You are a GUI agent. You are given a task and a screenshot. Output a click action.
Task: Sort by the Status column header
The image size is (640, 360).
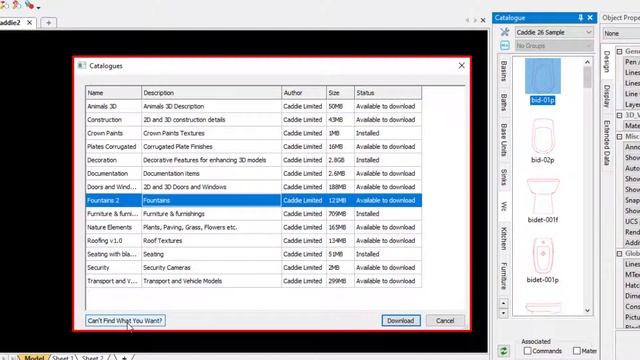pos(388,93)
